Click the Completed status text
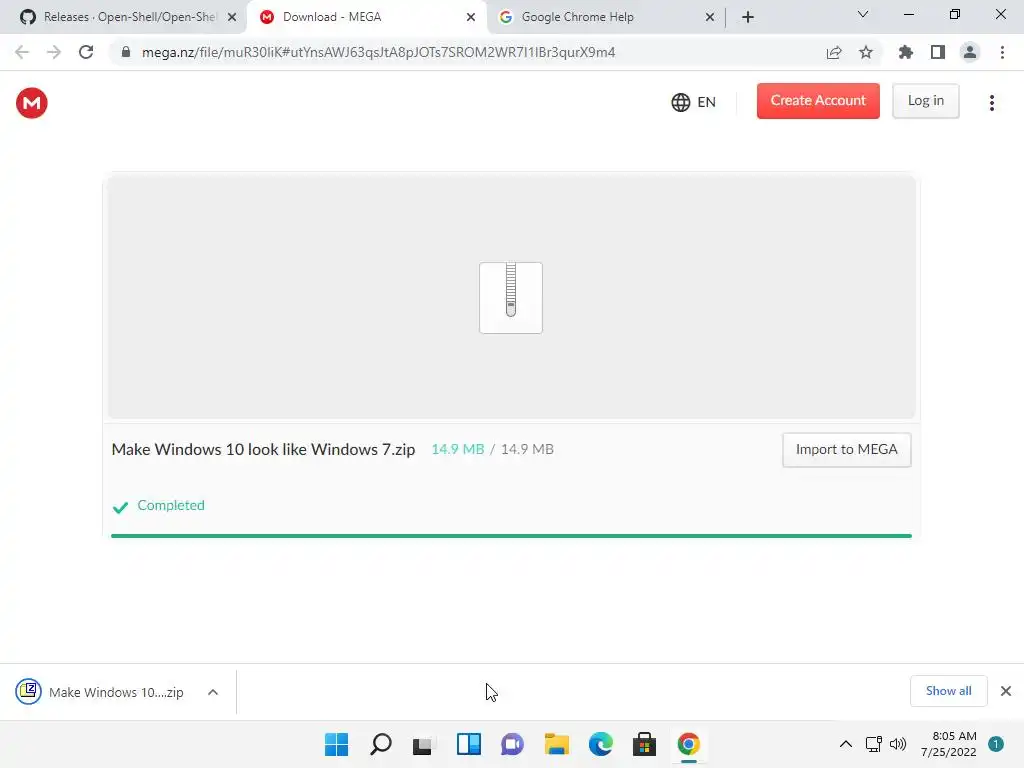Viewport: 1024px width, 768px height. 170,505
